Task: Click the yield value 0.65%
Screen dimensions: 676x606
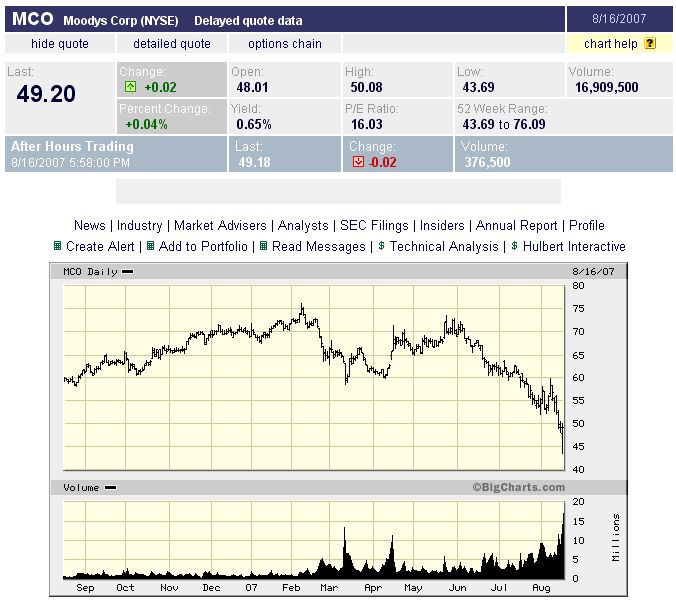Action: click(x=254, y=124)
